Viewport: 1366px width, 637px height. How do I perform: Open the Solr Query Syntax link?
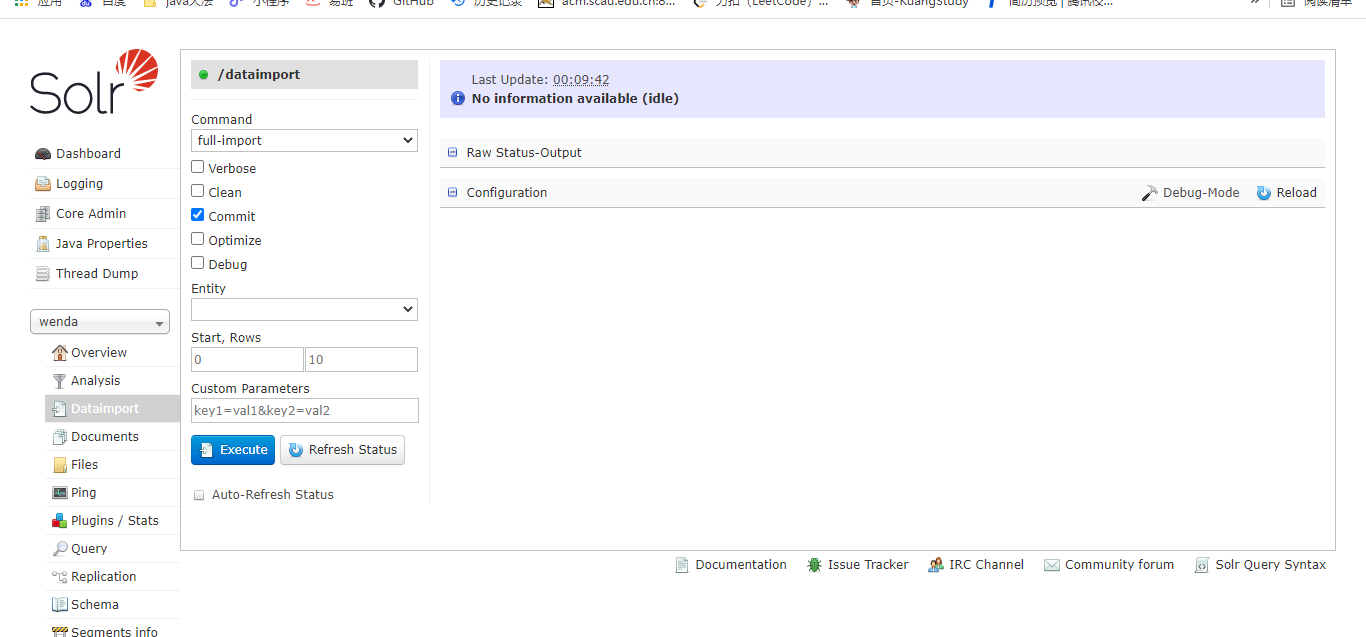[x=1271, y=565]
